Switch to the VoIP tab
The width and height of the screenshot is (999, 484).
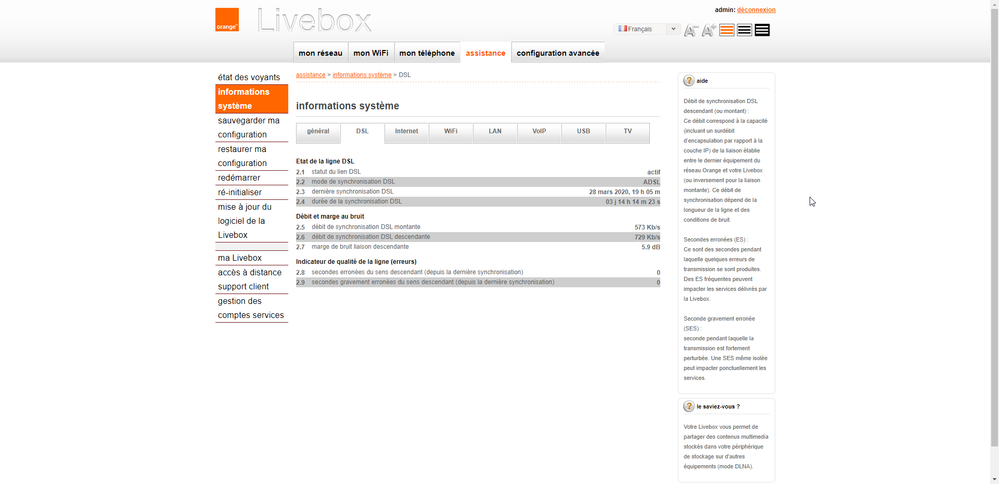[x=539, y=132]
